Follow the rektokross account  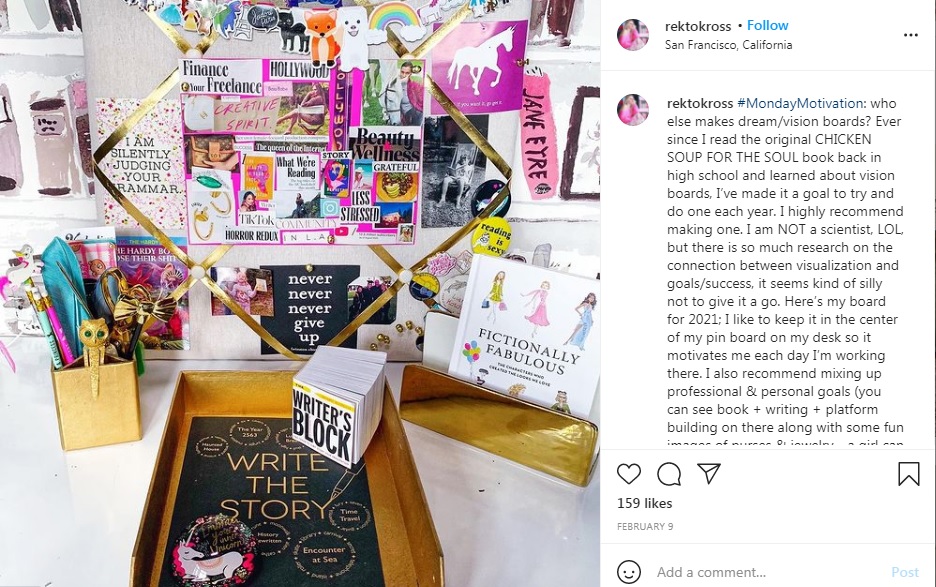(768, 26)
